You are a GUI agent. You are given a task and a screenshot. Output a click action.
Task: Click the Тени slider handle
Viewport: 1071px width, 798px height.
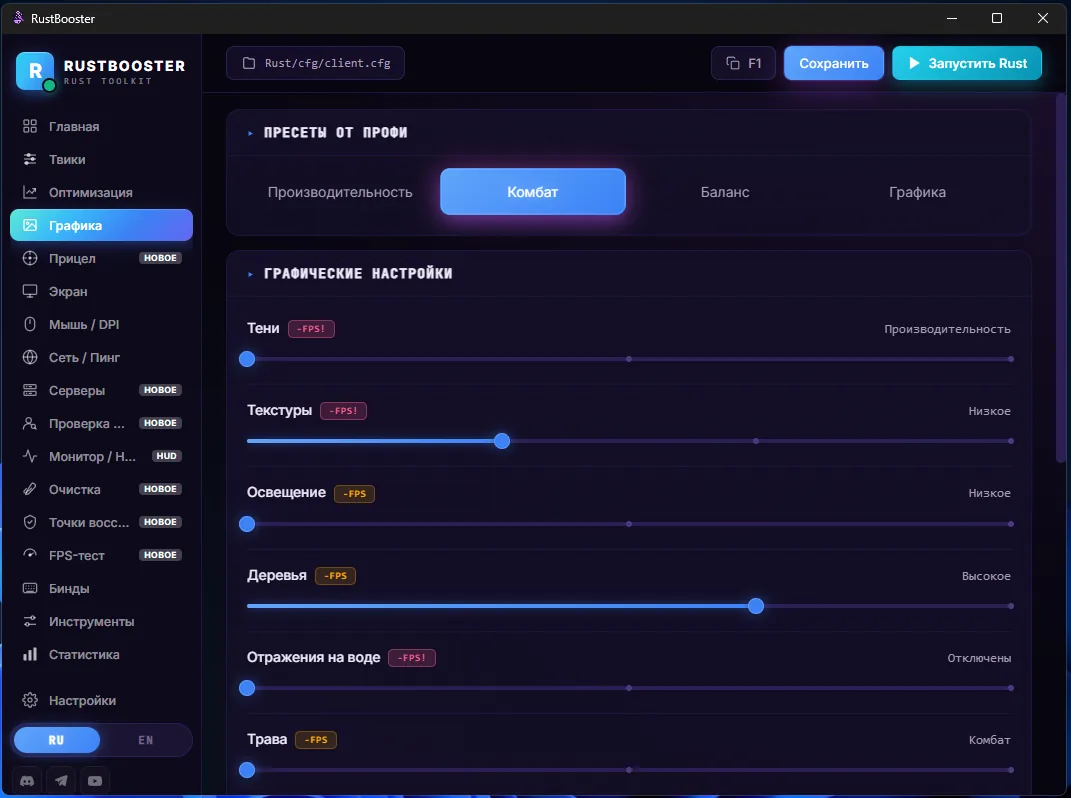(x=247, y=359)
